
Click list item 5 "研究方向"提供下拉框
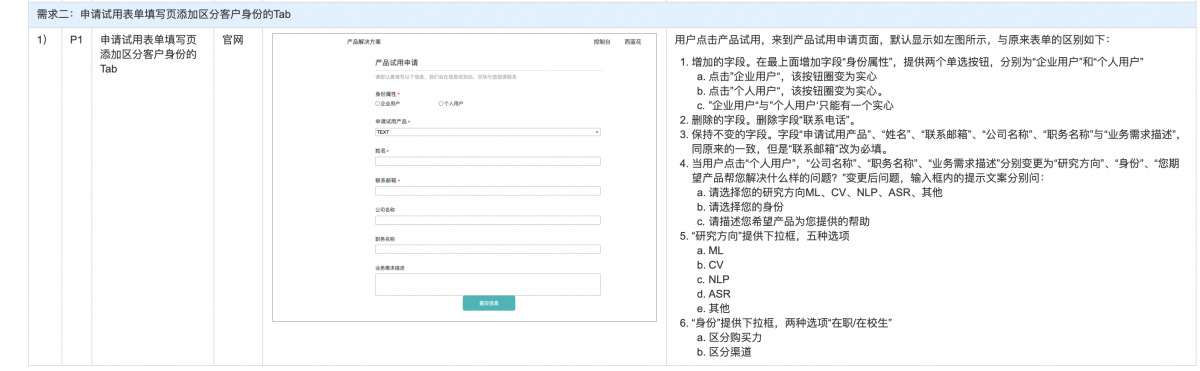point(764,235)
